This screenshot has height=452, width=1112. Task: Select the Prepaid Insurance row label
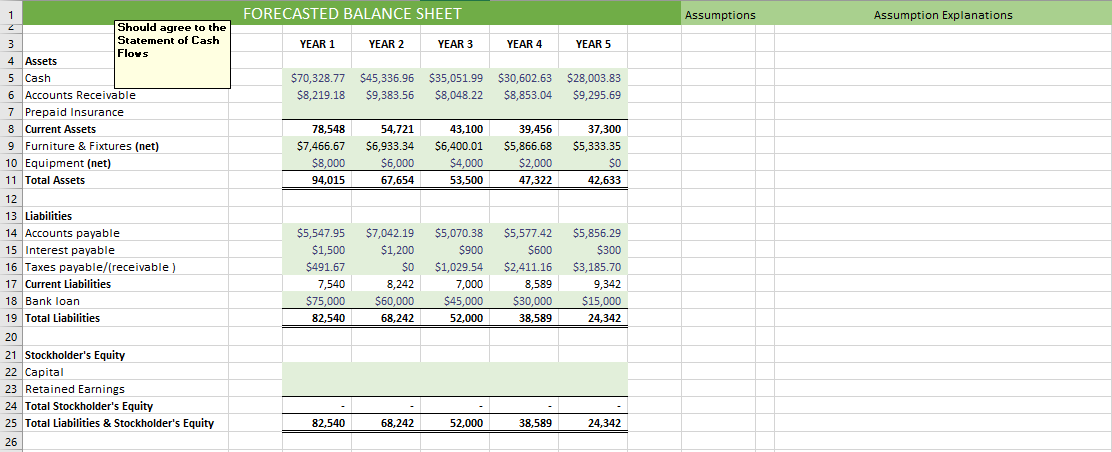pyautogui.click(x=74, y=112)
